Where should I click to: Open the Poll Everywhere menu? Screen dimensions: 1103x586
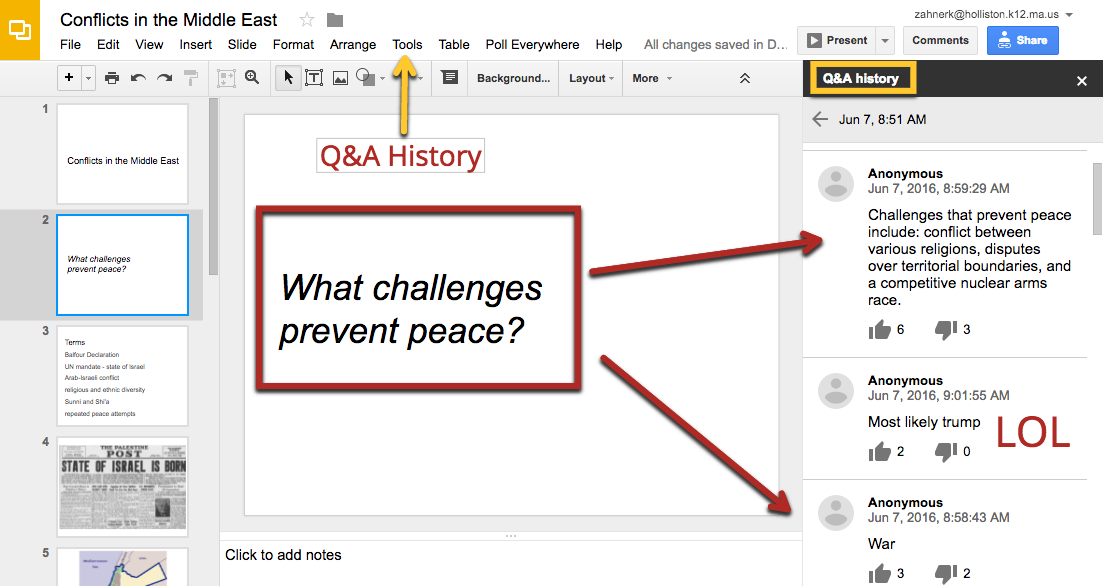(533, 44)
